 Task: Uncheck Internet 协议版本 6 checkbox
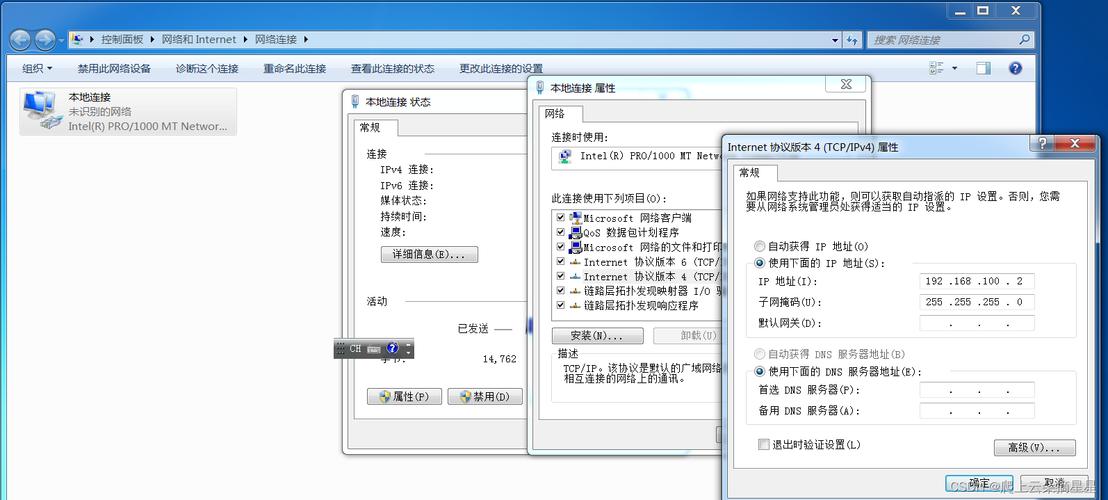coord(560,262)
